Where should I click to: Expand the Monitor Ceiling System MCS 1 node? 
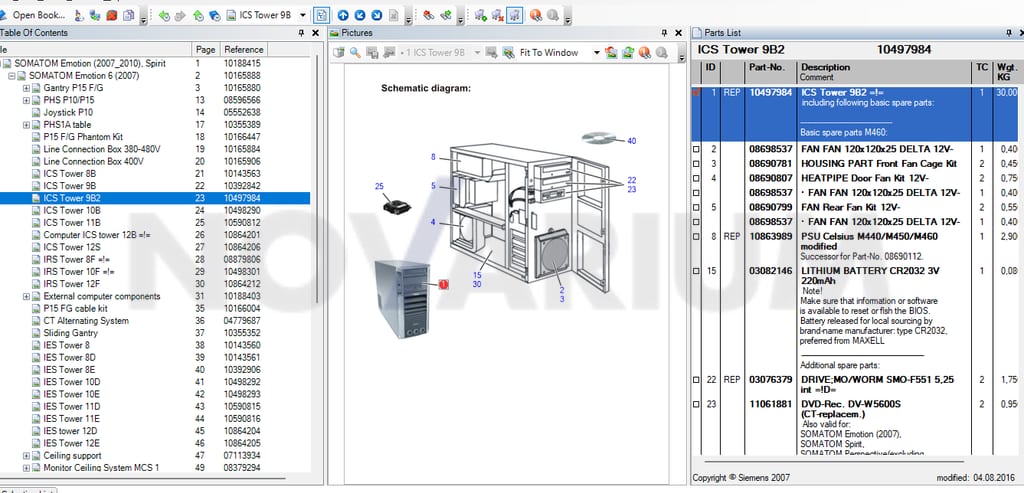[27, 468]
